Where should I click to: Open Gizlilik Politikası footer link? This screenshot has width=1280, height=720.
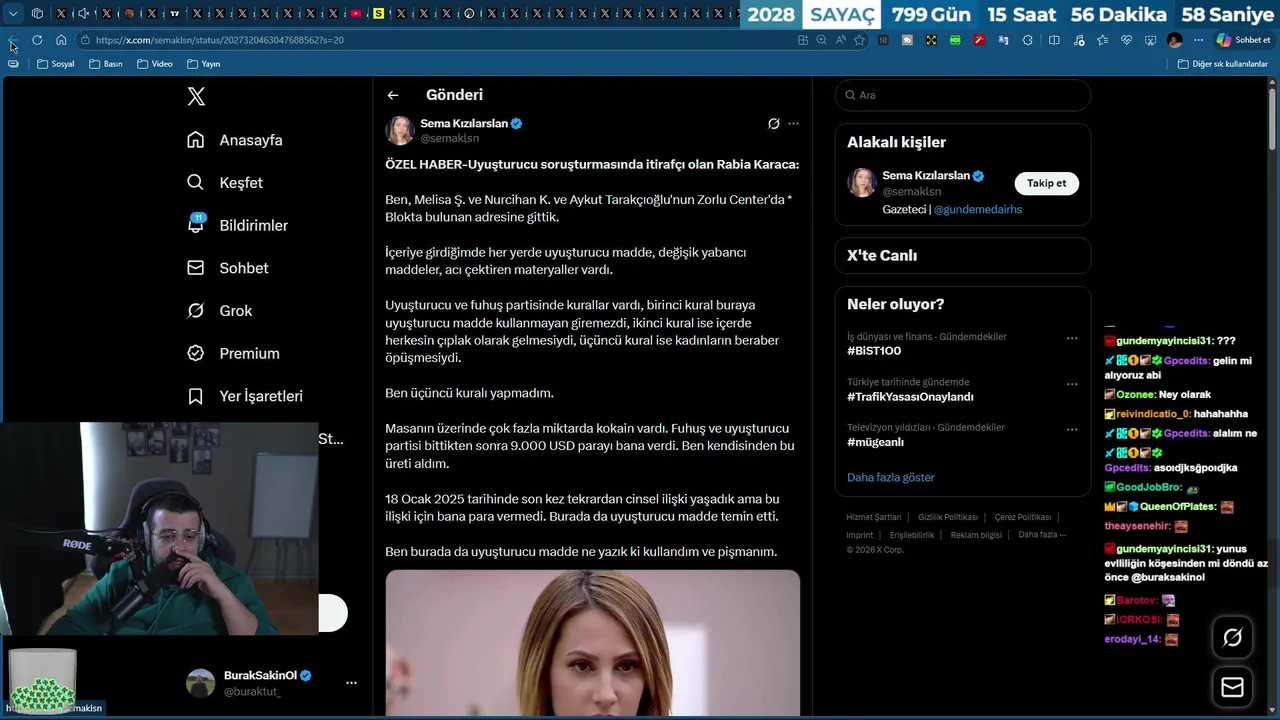click(948, 517)
